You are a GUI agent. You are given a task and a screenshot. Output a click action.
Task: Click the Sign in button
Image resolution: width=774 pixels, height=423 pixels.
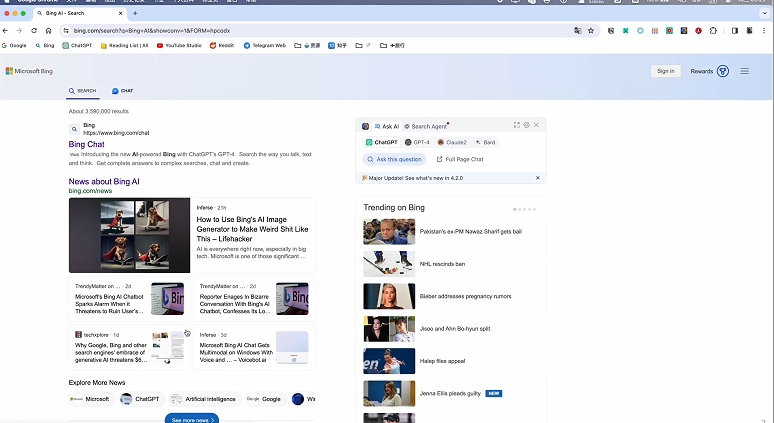pos(665,71)
